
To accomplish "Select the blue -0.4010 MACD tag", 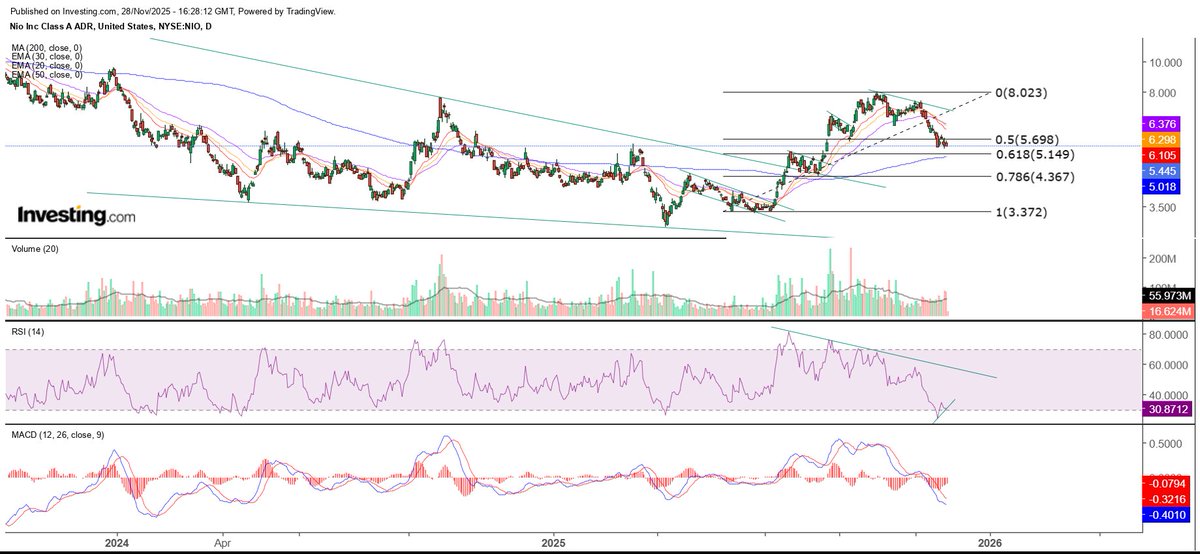I will click(x=1166, y=514).
